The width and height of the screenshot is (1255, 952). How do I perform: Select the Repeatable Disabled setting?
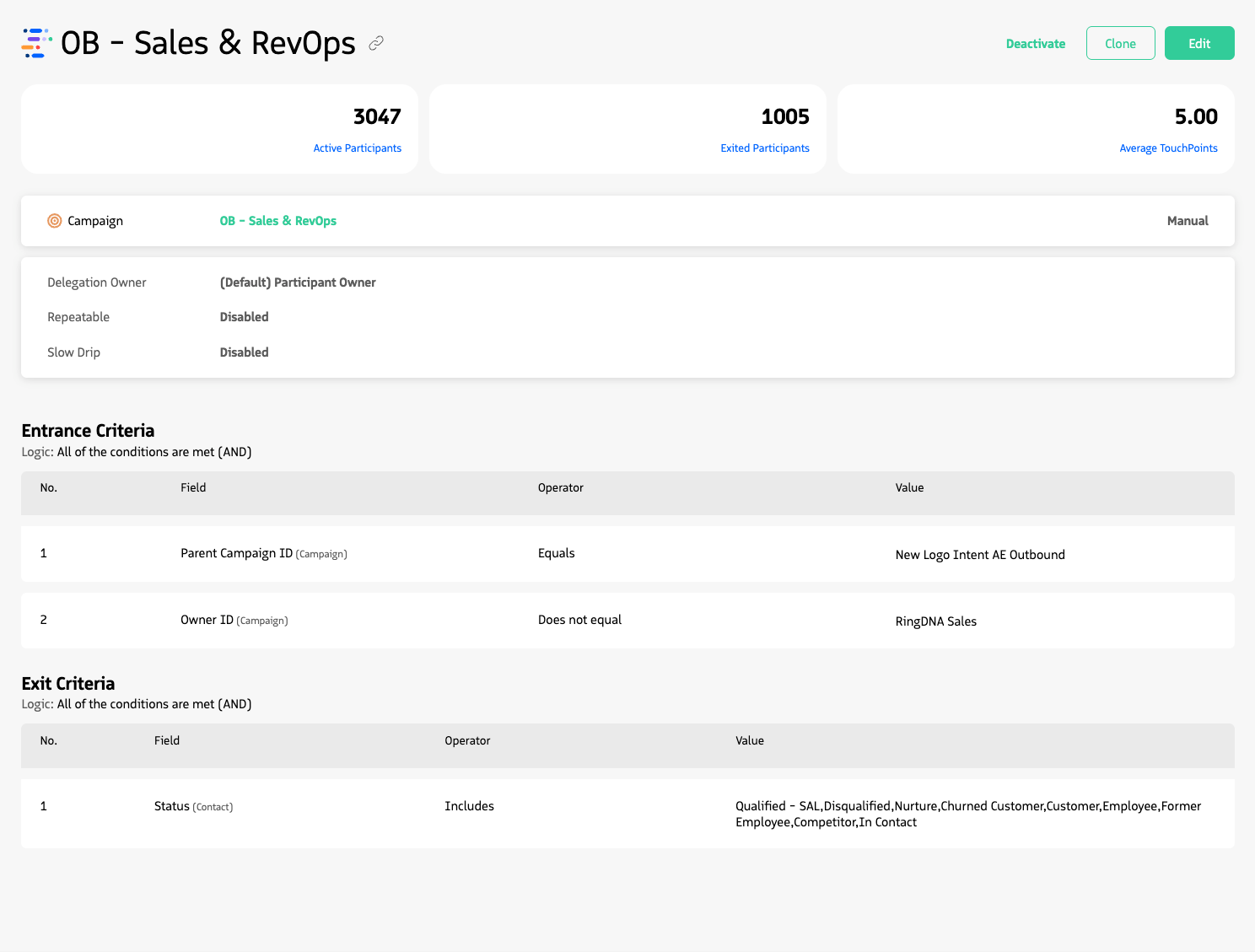[x=244, y=317]
